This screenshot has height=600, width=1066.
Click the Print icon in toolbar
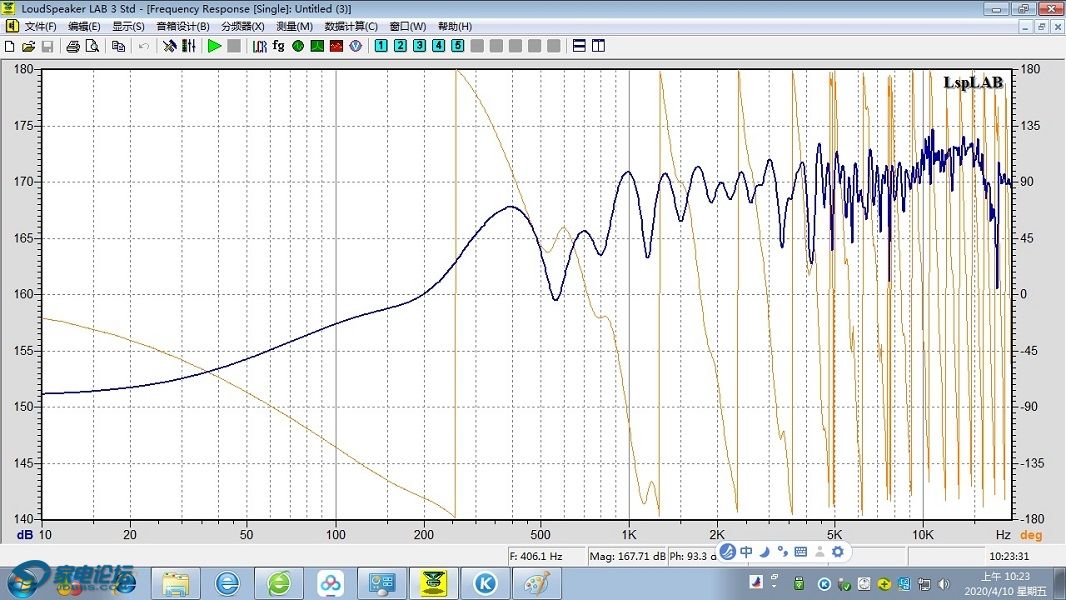pos(73,46)
